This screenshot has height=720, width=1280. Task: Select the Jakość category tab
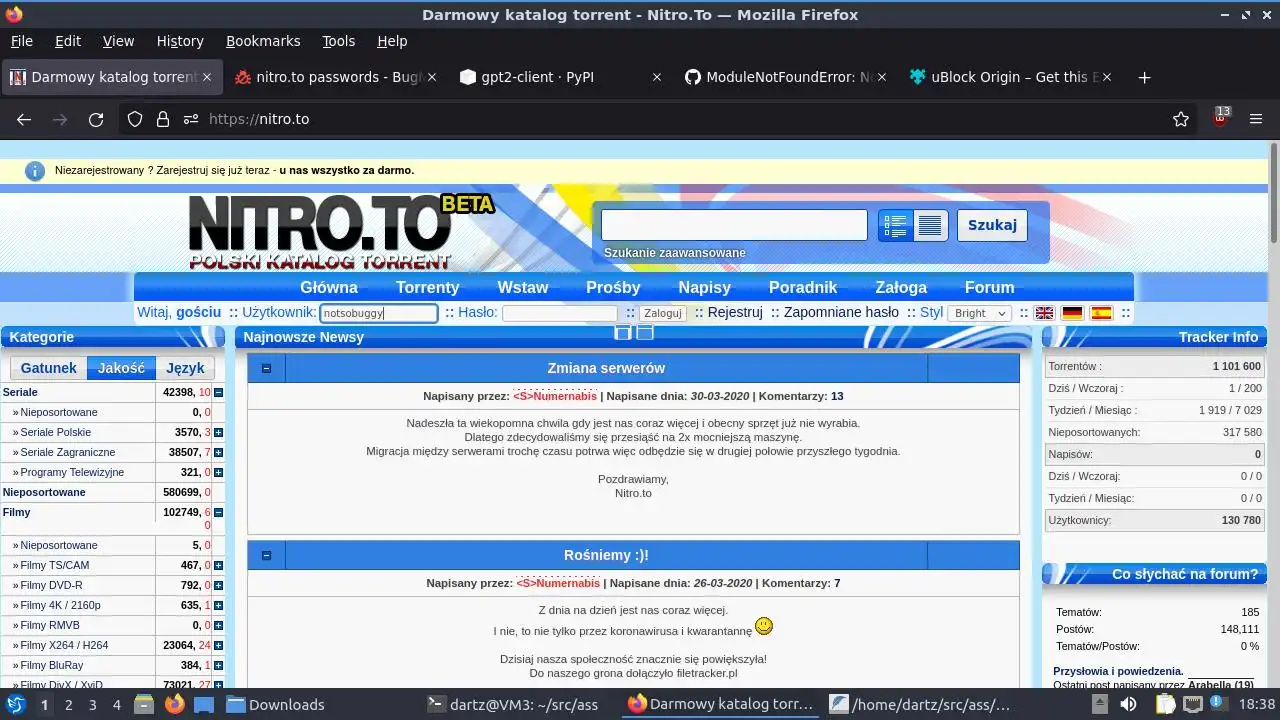(121, 368)
